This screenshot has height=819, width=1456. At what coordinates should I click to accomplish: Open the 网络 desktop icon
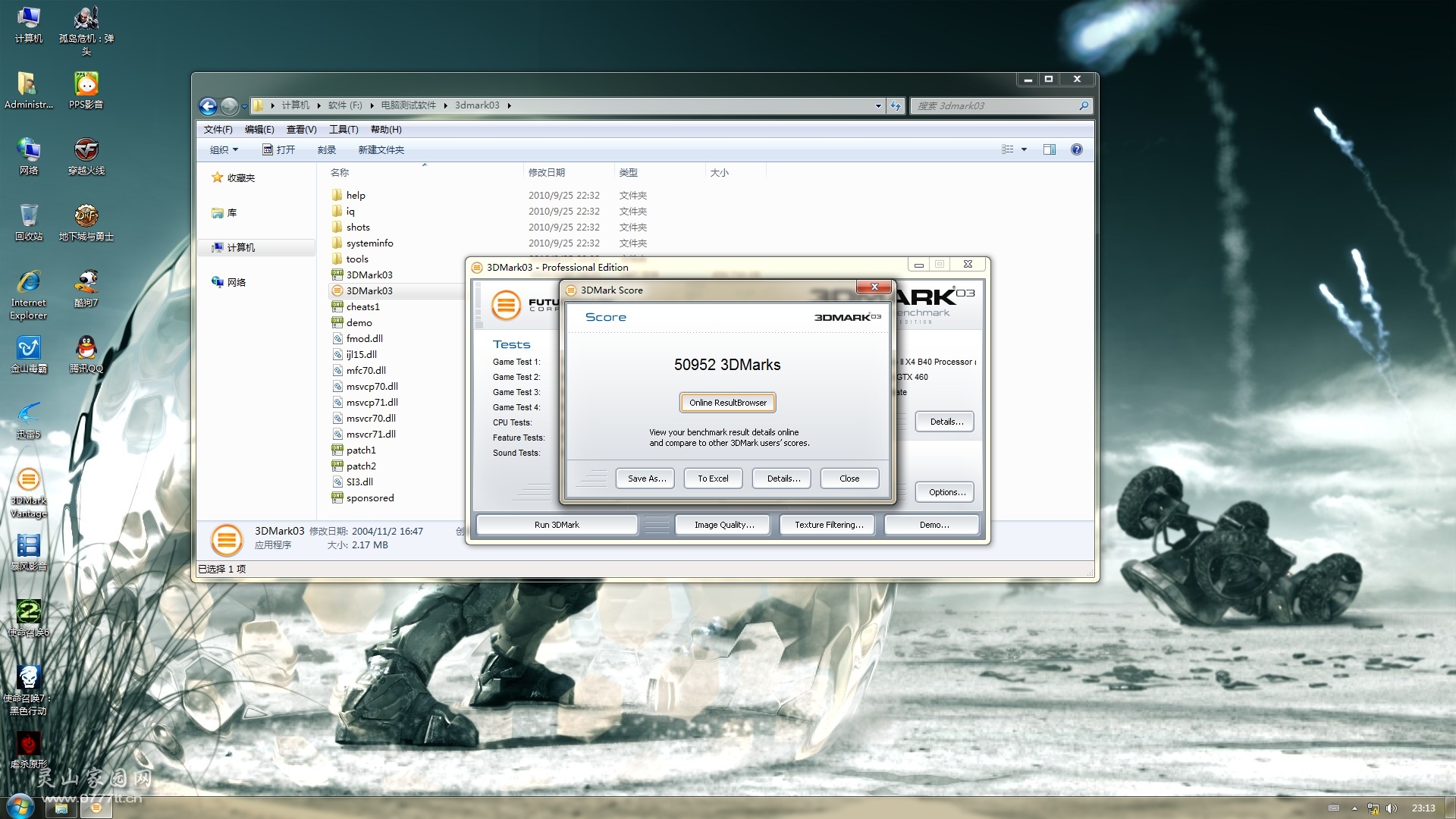coord(28,156)
